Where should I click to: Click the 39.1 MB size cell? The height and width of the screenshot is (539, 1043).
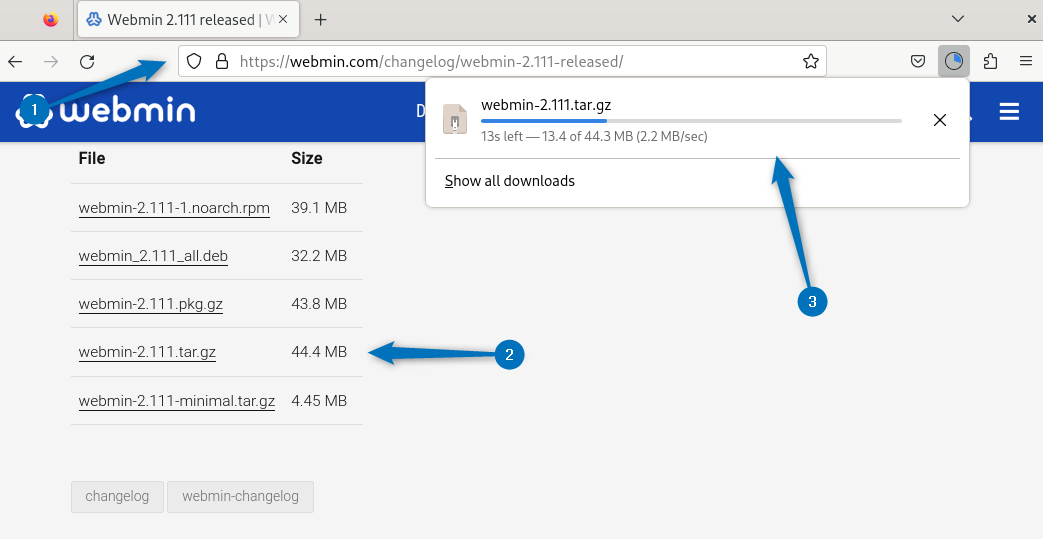click(x=319, y=208)
